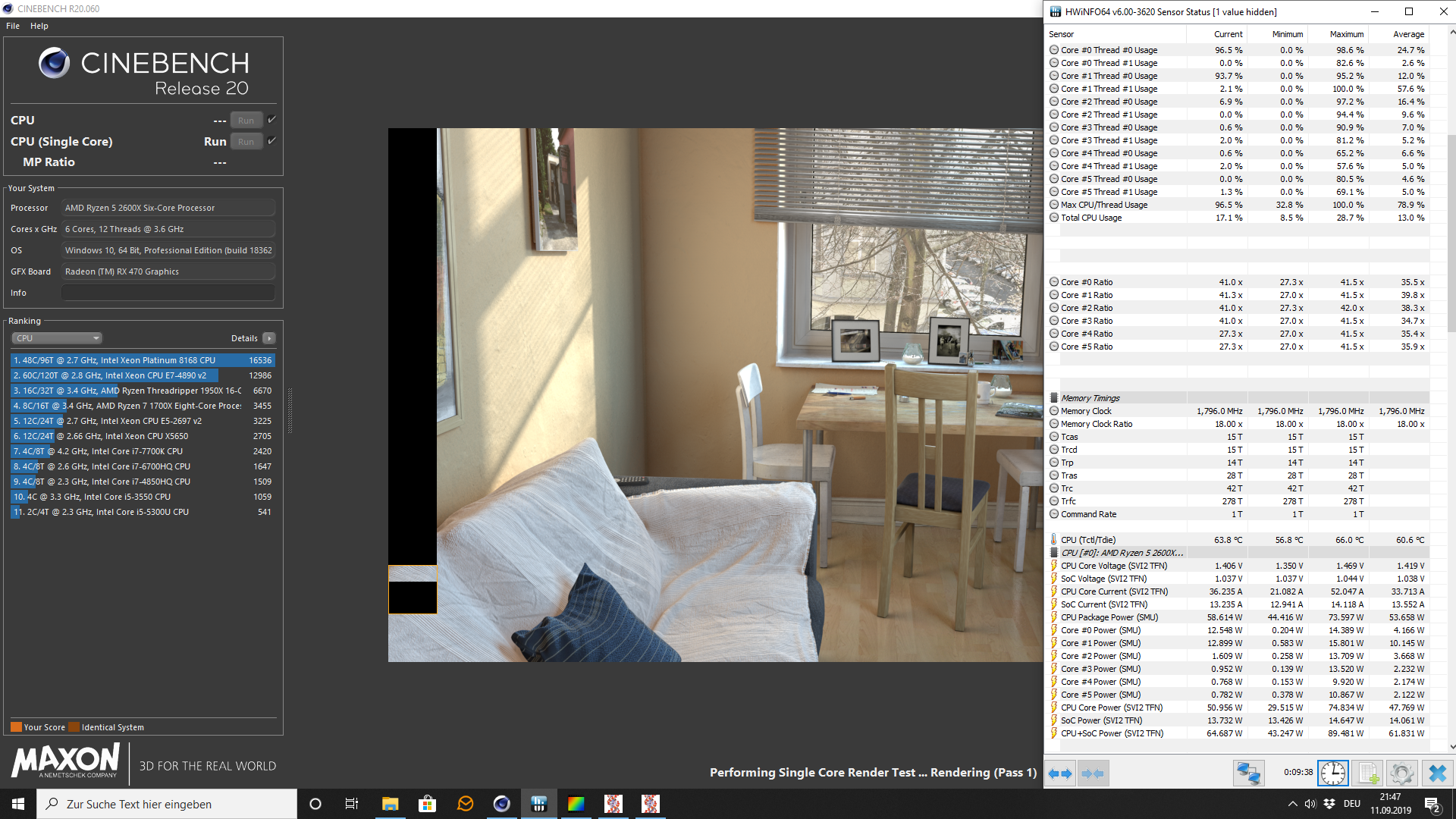Click the orange Your Score color swatch
The height and width of the screenshot is (819, 1456).
click(16, 727)
